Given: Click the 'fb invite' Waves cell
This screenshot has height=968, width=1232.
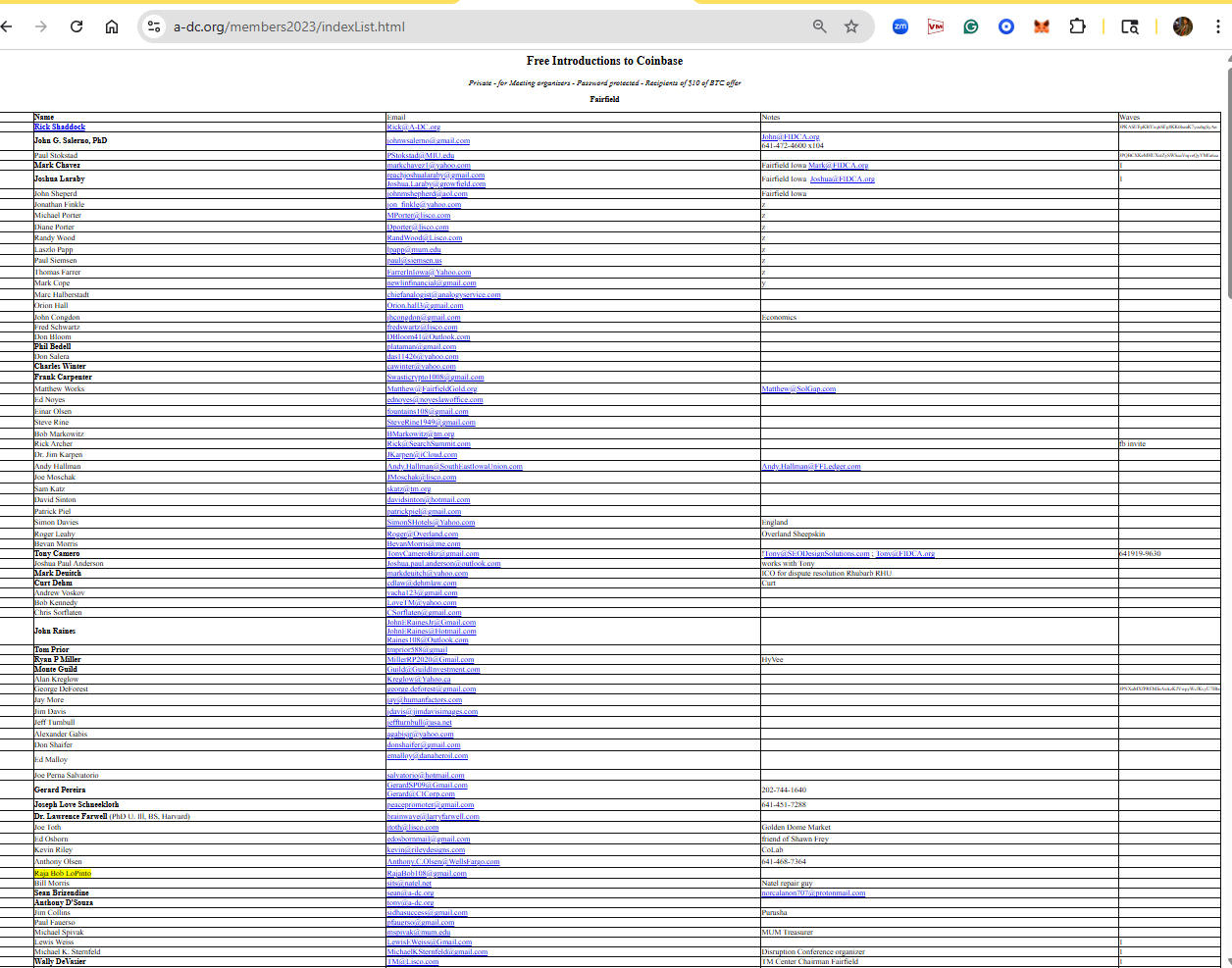Looking at the screenshot, I should (x=1132, y=443).
